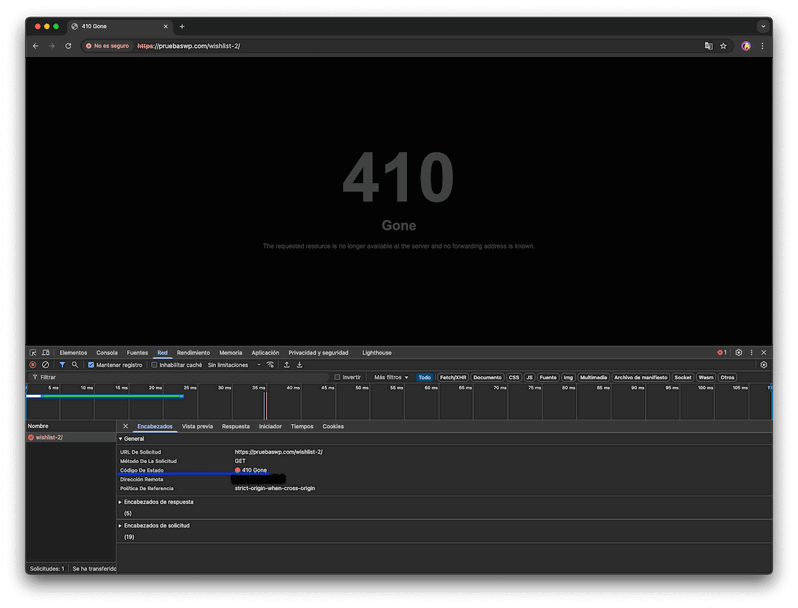Toggle the device toolbar icon in DevTools

tap(46, 353)
